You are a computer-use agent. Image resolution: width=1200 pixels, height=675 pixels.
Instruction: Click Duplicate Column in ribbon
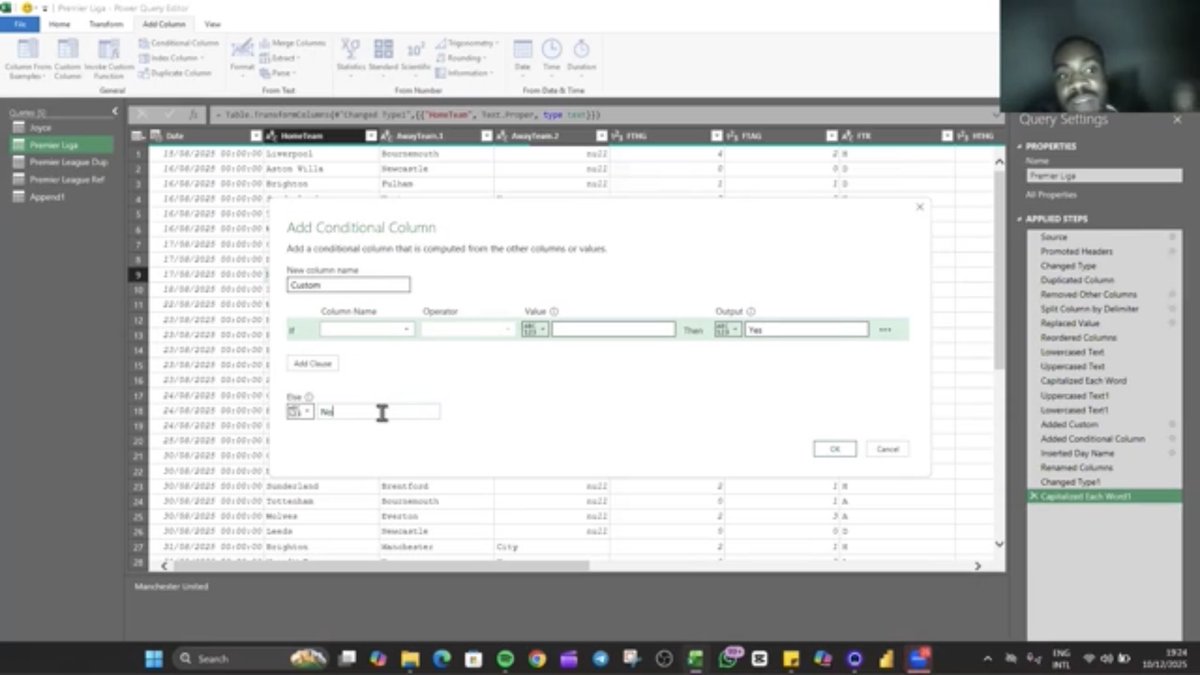tap(175, 73)
